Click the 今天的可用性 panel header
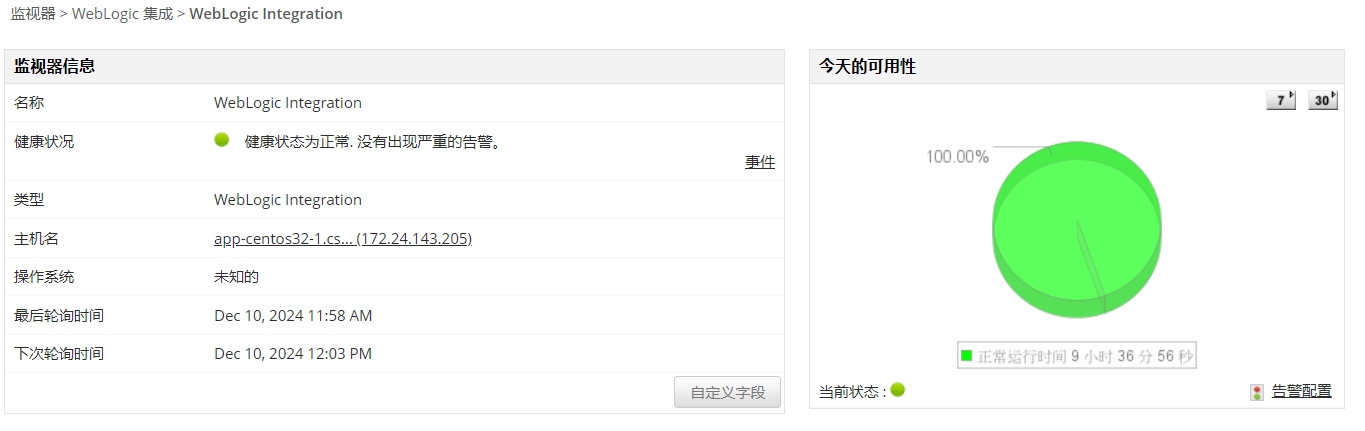The image size is (1365, 431). (x=867, y=67)
